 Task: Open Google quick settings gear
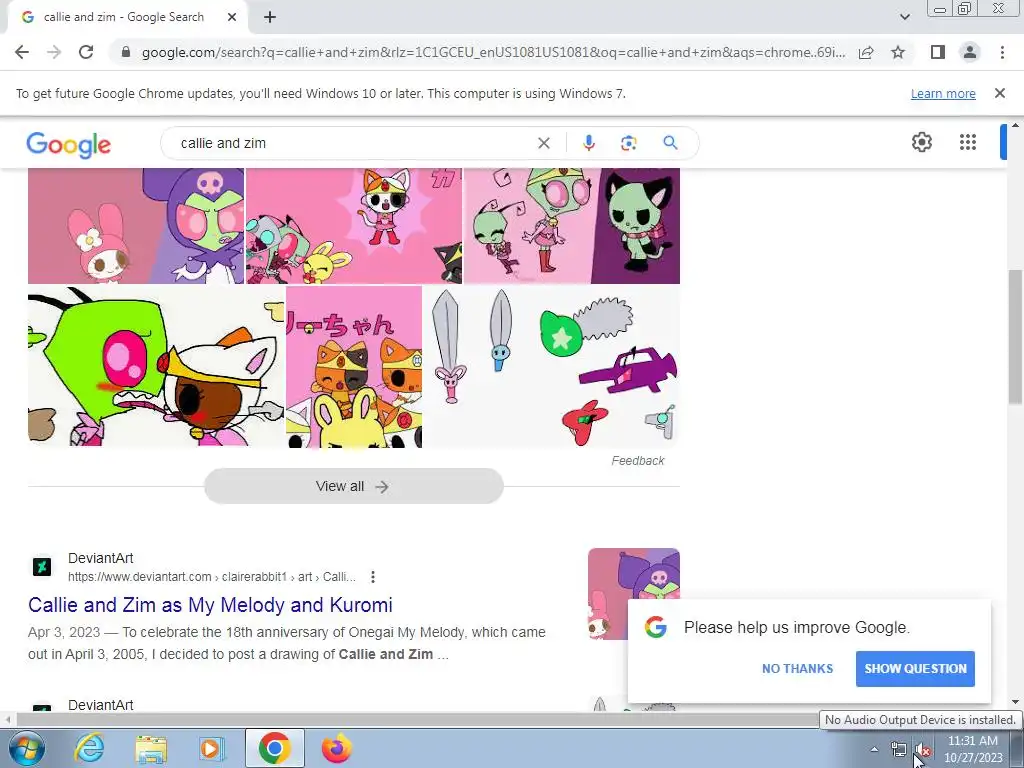click(921, 142)
